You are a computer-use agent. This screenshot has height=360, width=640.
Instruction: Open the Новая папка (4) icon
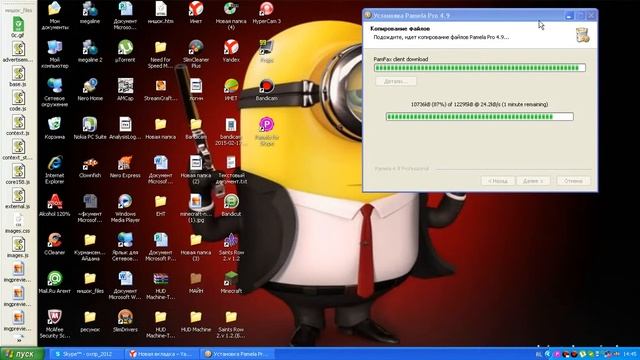[231, 15]
